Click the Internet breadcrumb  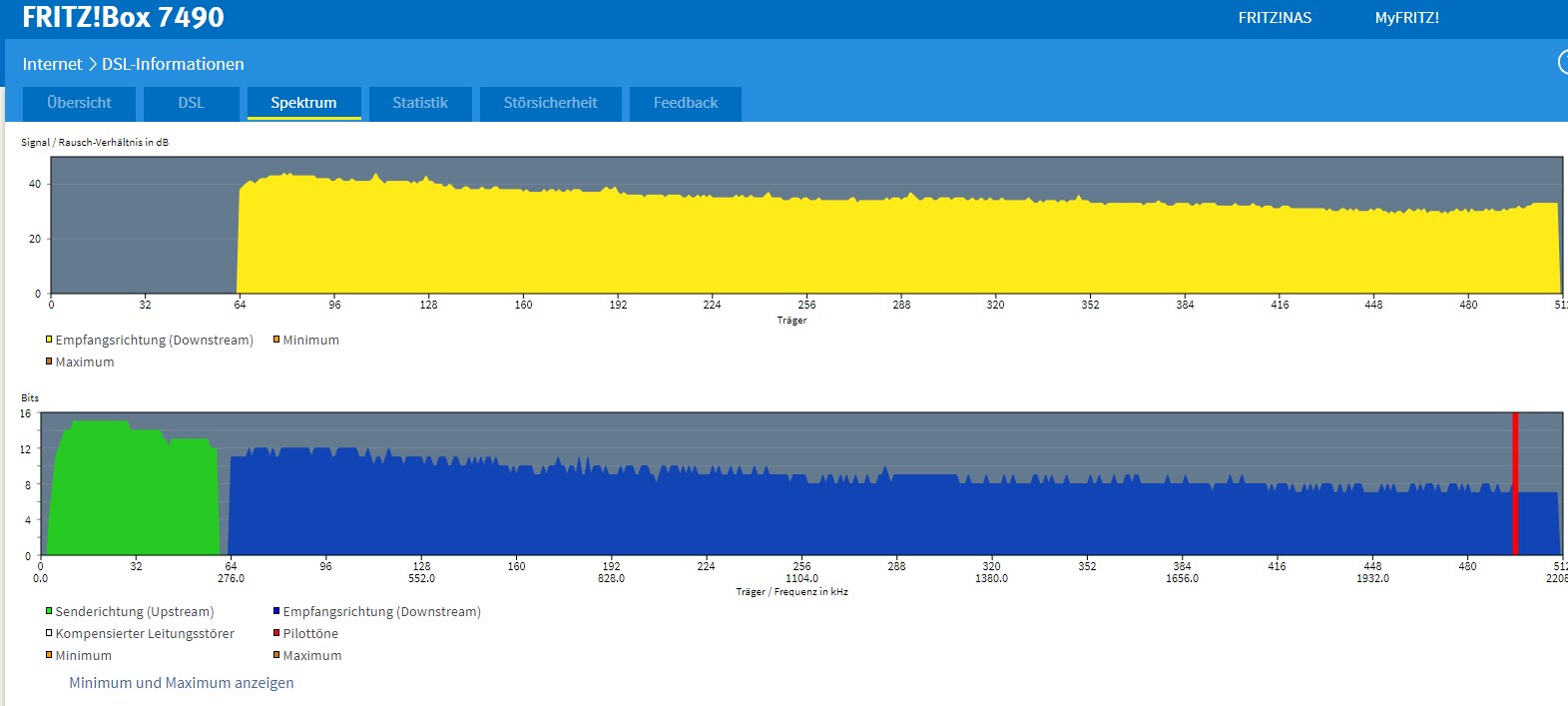click(52, 64)
